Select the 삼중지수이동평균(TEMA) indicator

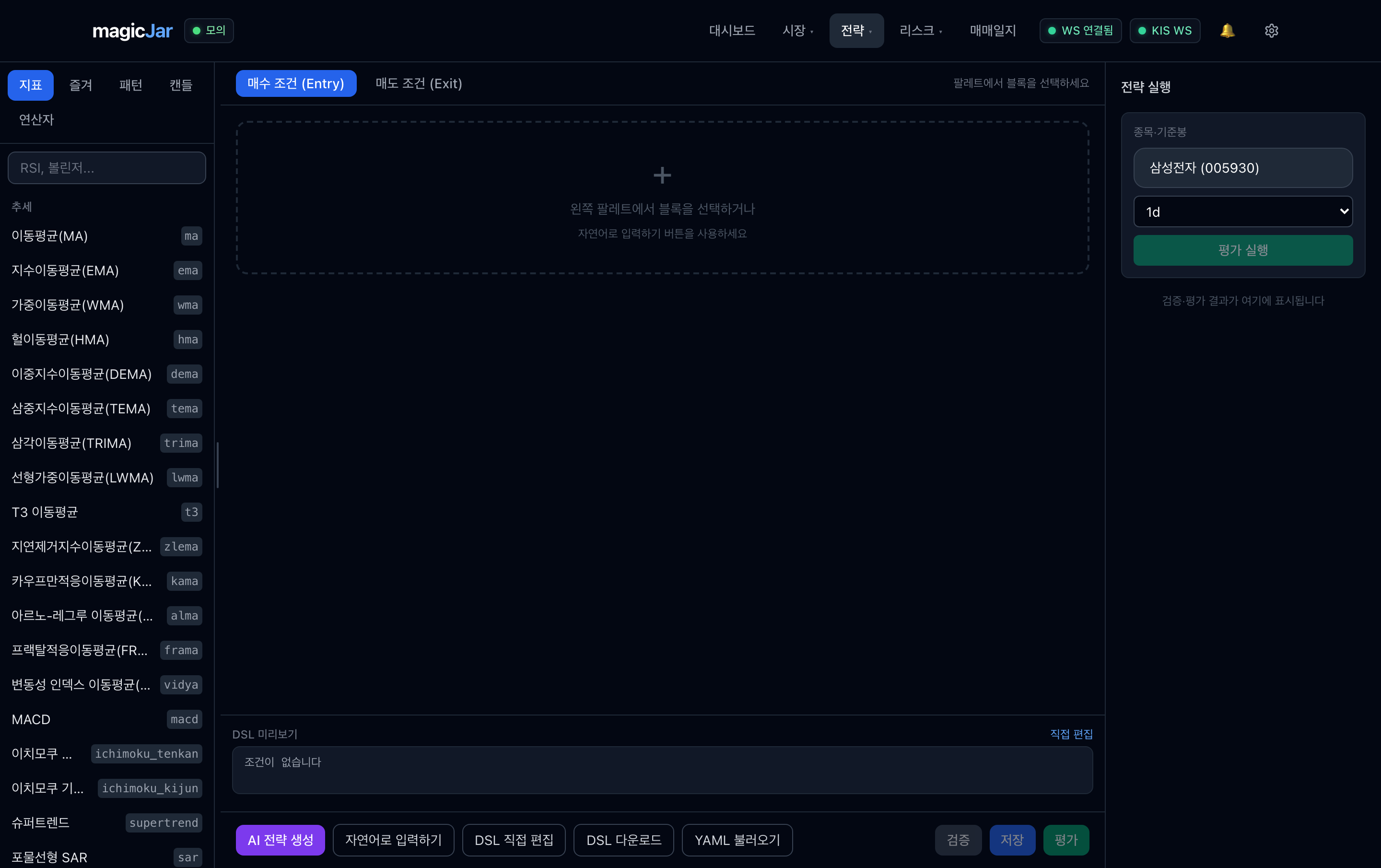[106, 409]
